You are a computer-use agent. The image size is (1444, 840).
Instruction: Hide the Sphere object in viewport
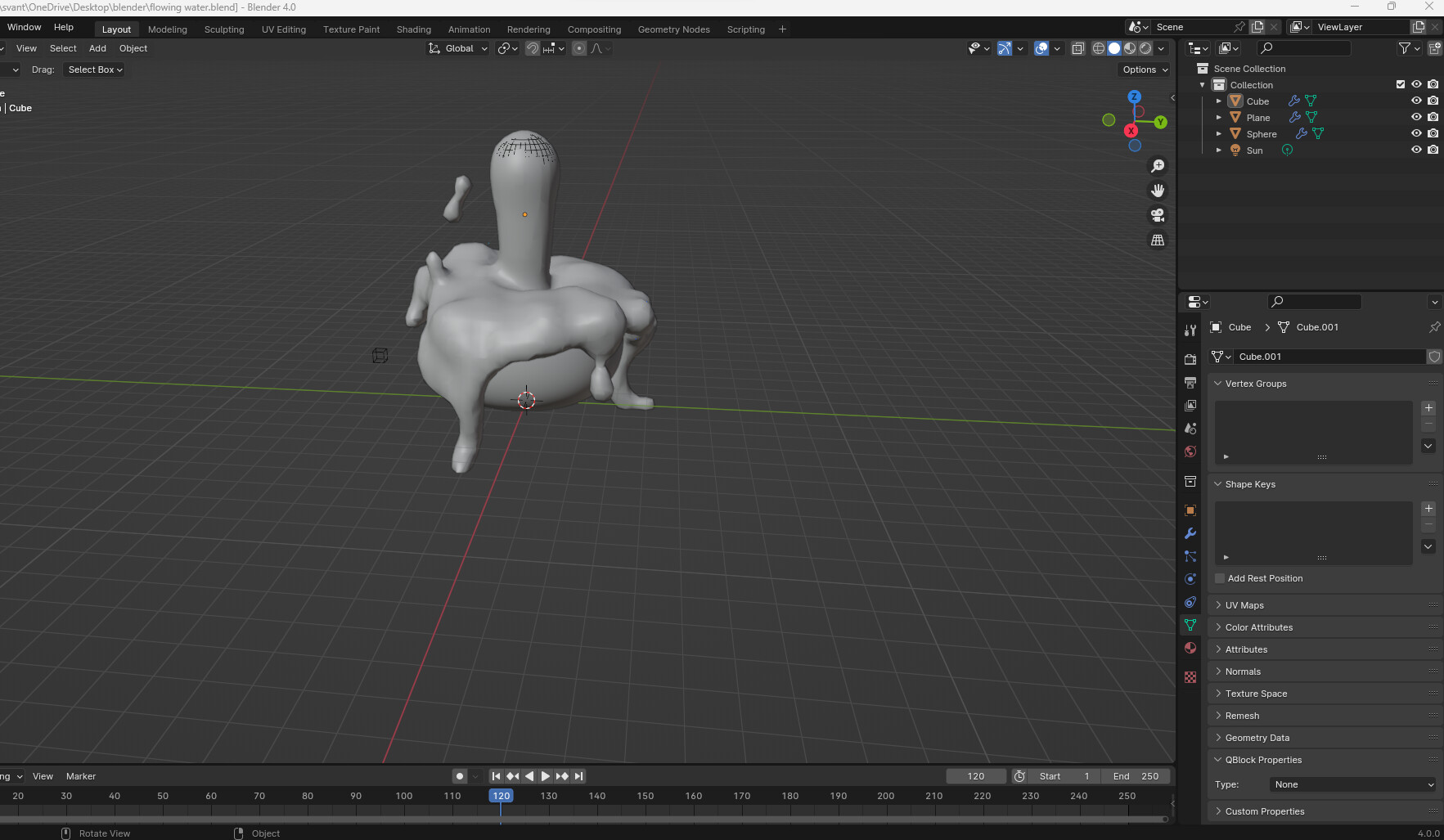tap(1416, 133)
